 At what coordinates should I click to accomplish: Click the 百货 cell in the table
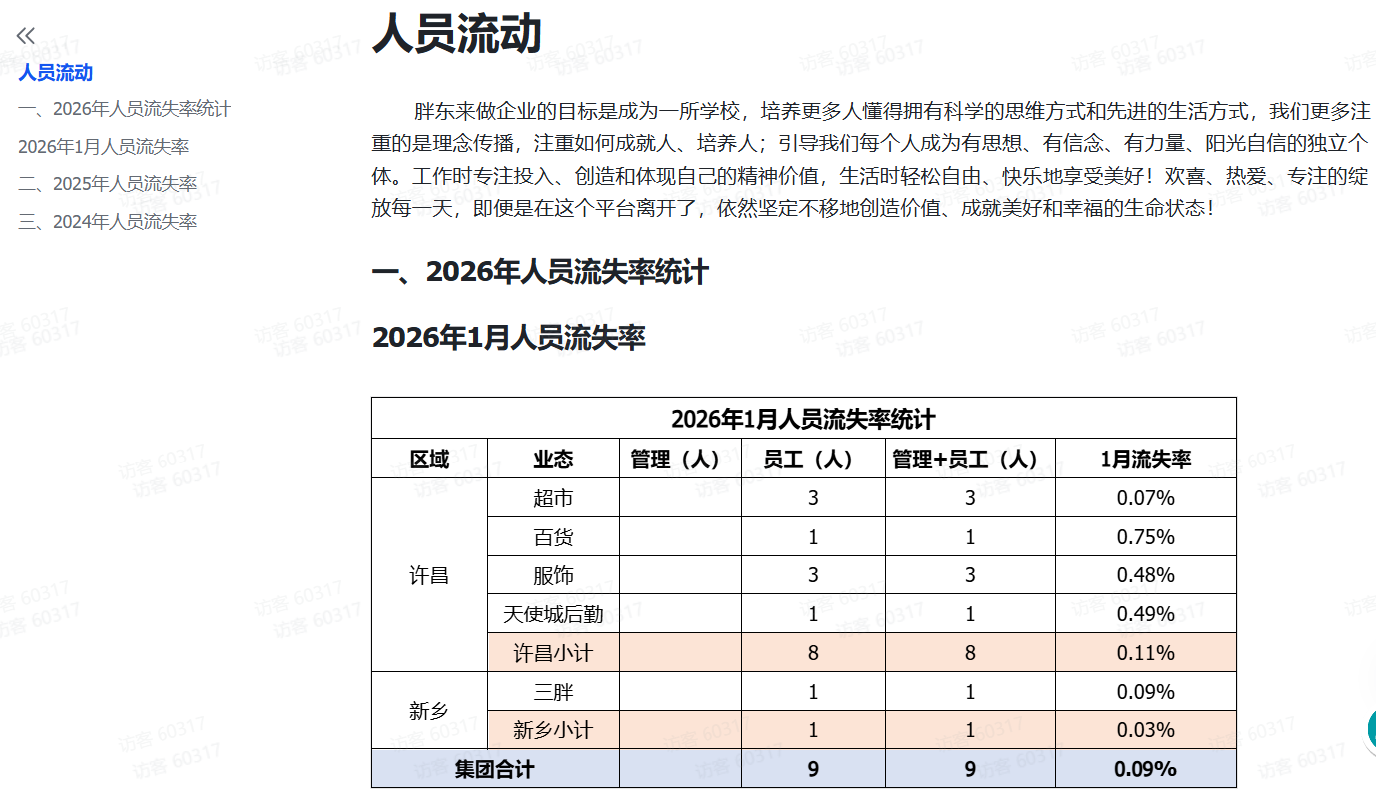[x=553, y=537]
